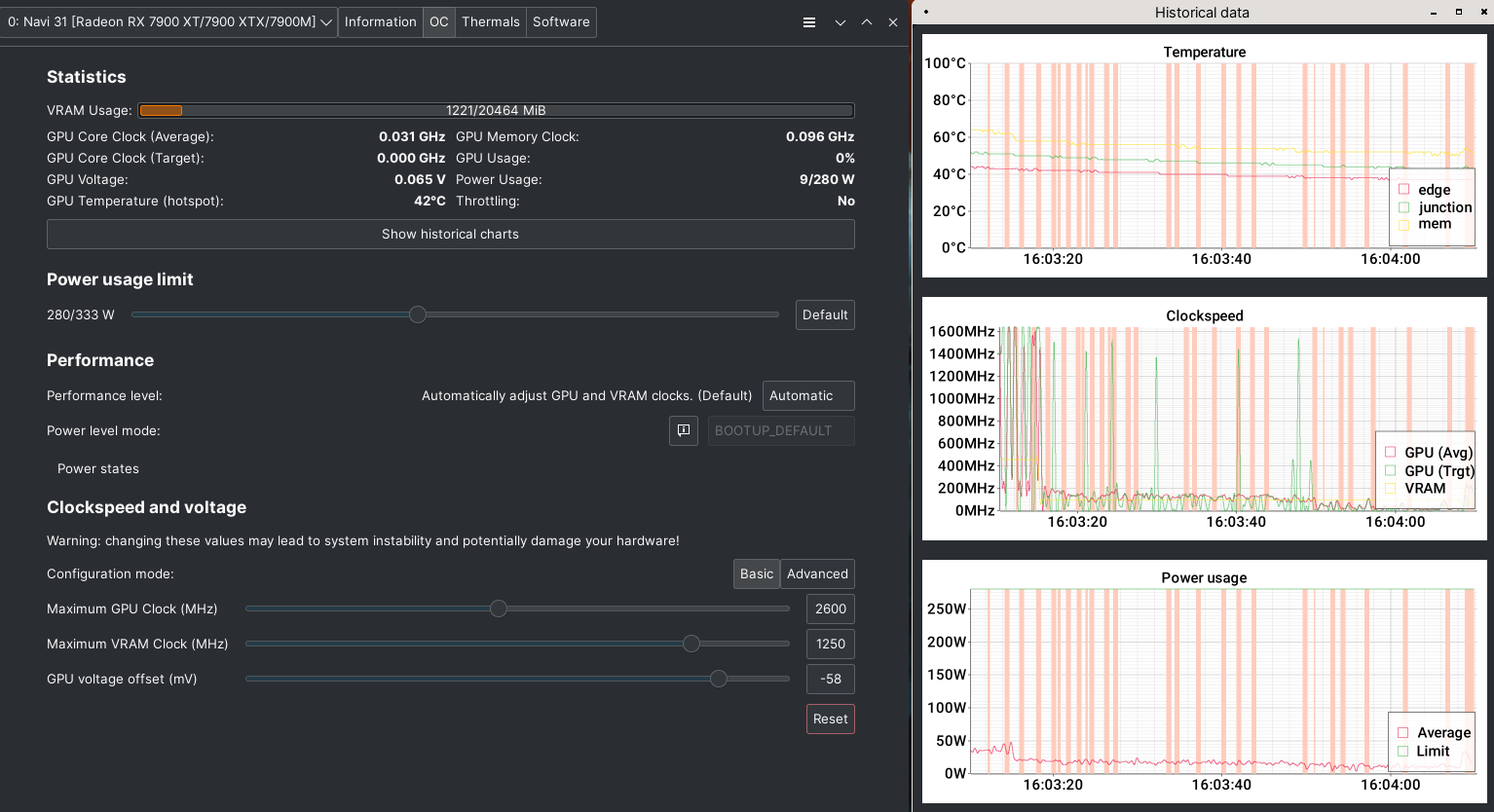The height and width of the screenshot is (812, 1494).
Task: Expand the Power states section
Action: [x=97, y=468]
